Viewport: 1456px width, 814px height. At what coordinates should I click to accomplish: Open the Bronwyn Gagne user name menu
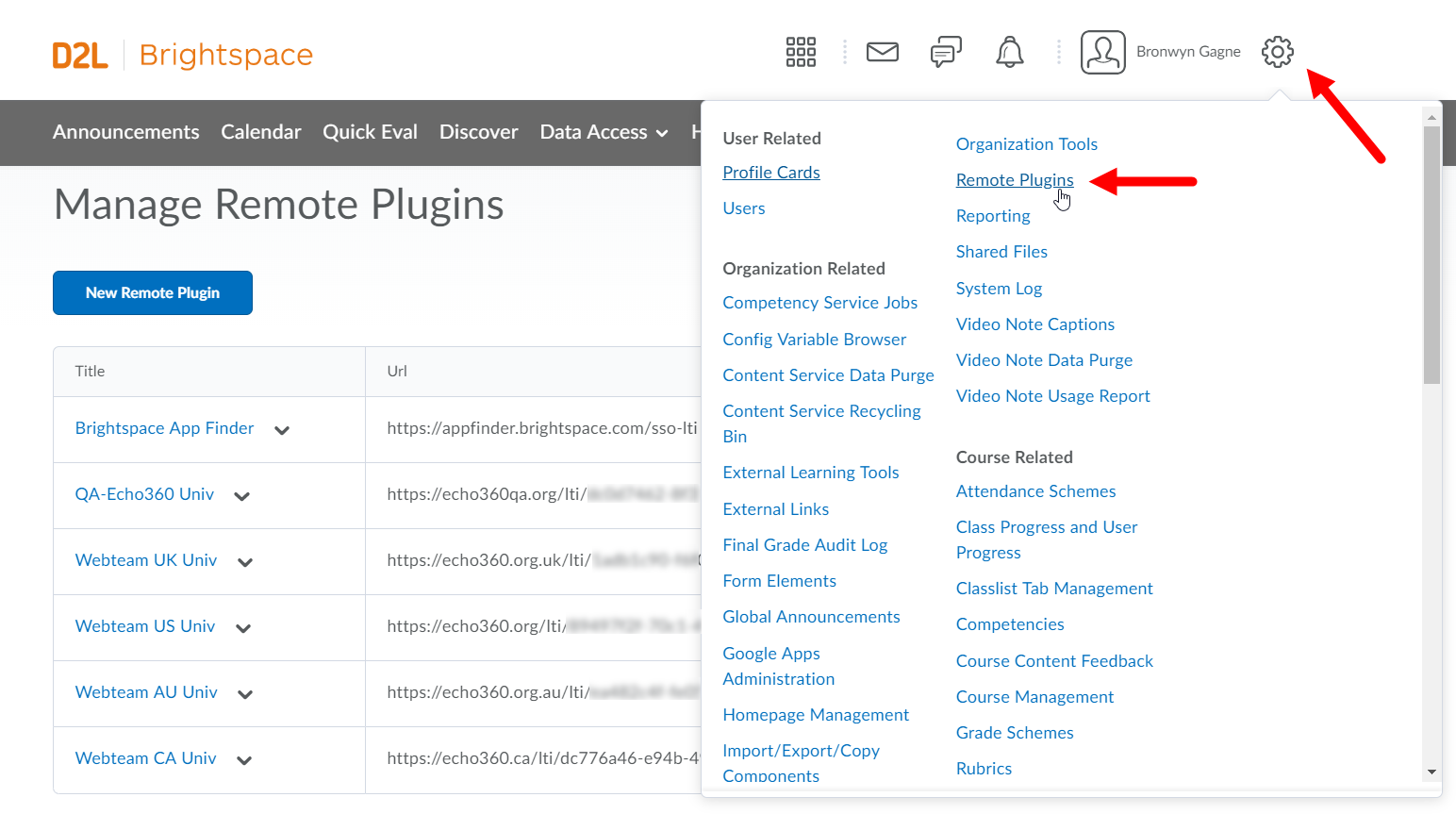pyautogui.click(x=1188, y=52)
